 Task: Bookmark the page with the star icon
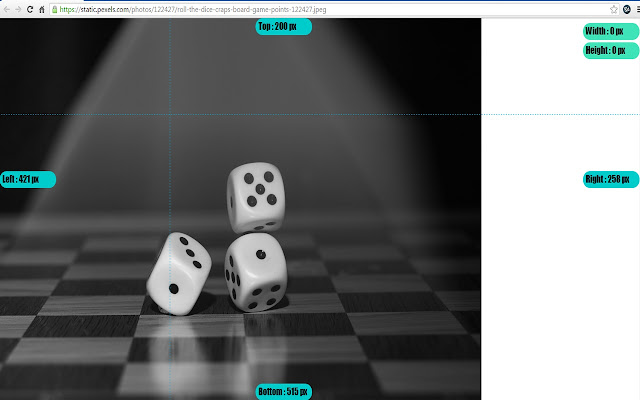613,9
